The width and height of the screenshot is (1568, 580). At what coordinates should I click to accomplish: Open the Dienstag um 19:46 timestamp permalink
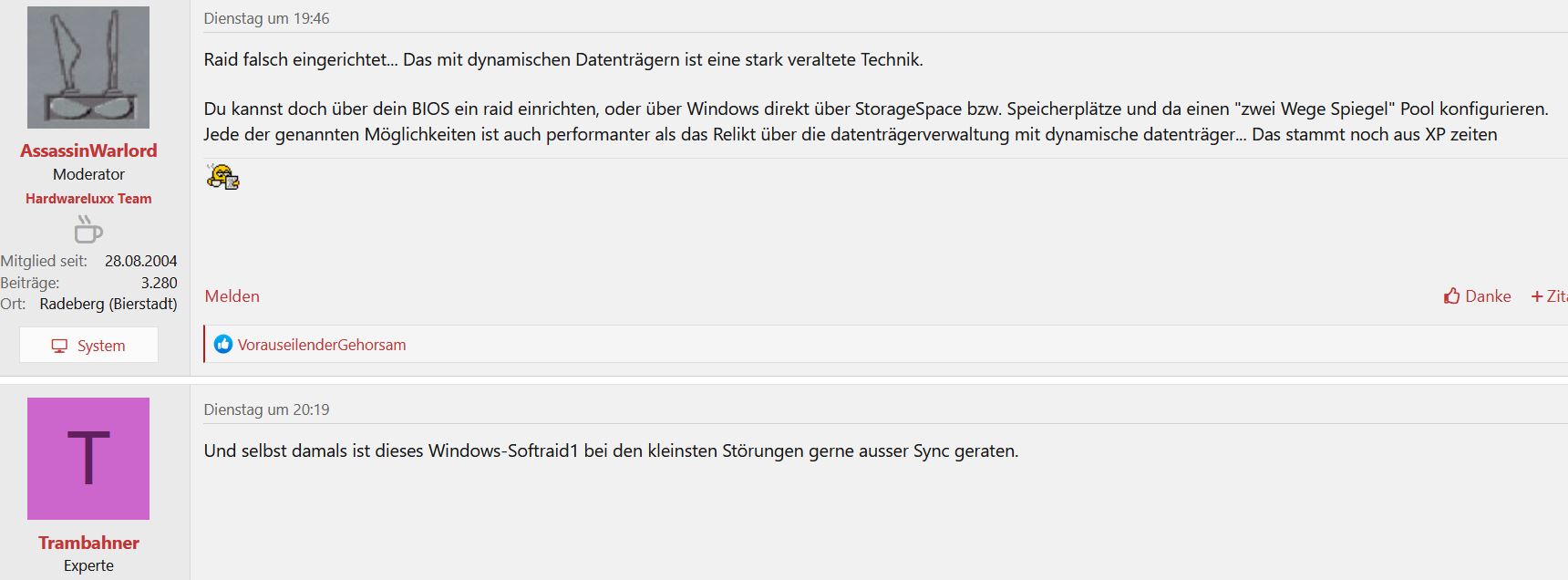266,18
